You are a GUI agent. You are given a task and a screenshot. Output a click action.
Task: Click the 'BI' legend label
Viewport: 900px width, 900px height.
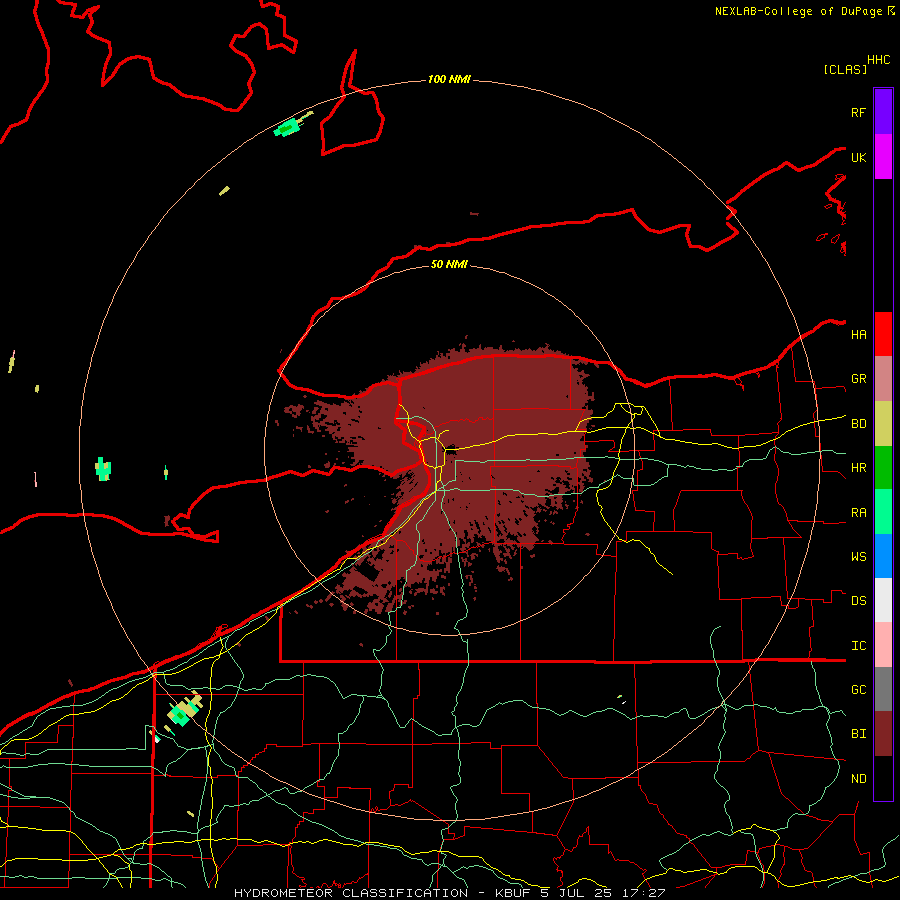[x=858, y=734]
